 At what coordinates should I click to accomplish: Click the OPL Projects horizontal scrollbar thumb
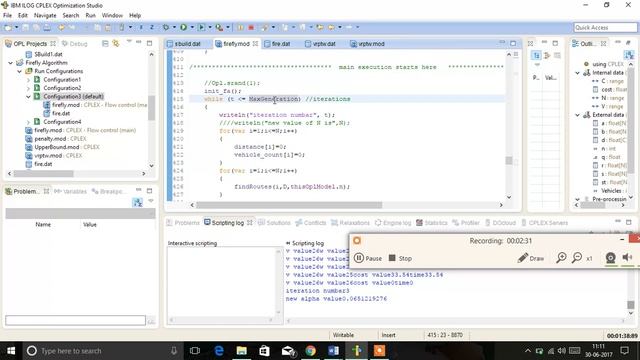click(x=43, y=173)
